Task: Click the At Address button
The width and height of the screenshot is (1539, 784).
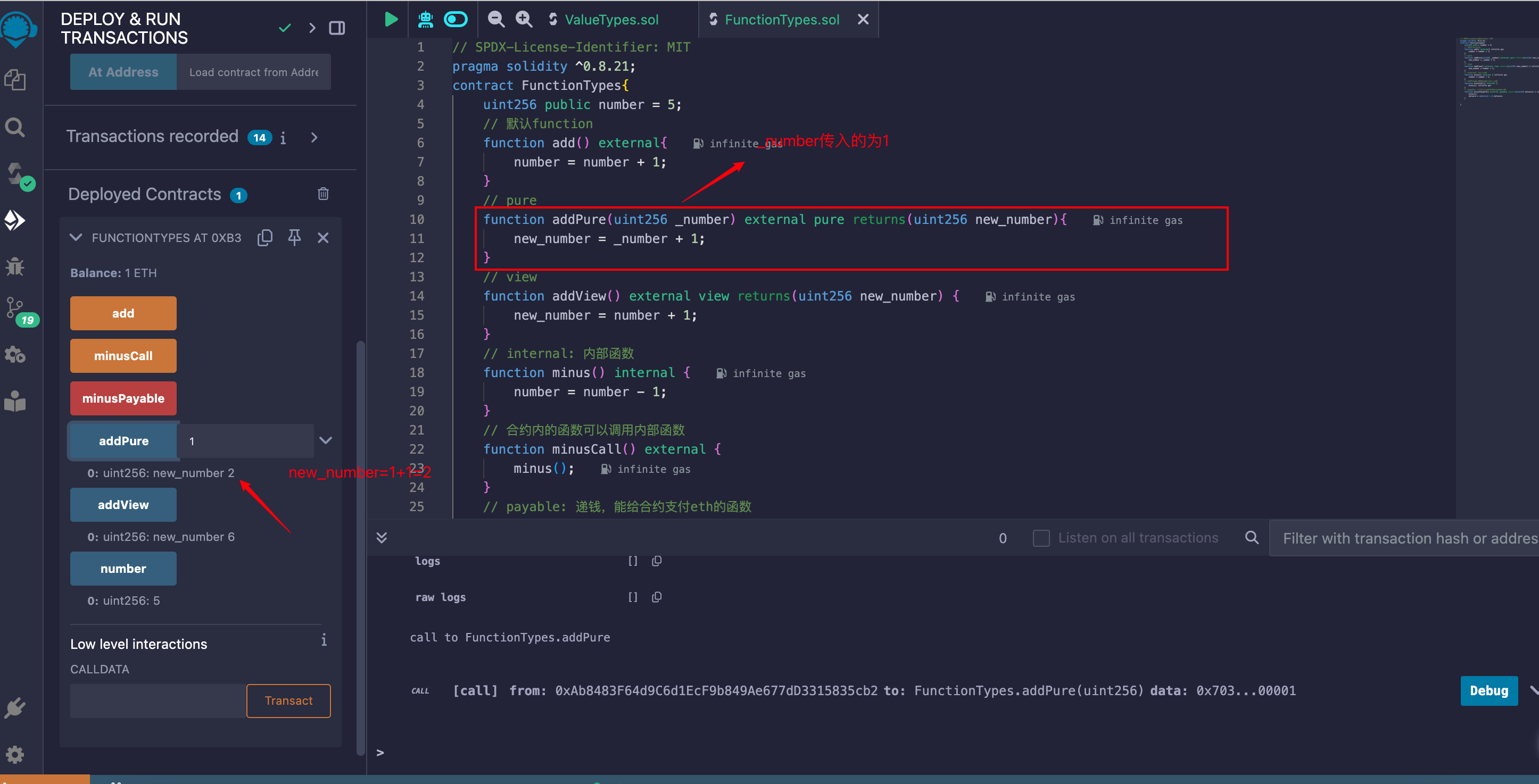Action: tap(123, 72)
